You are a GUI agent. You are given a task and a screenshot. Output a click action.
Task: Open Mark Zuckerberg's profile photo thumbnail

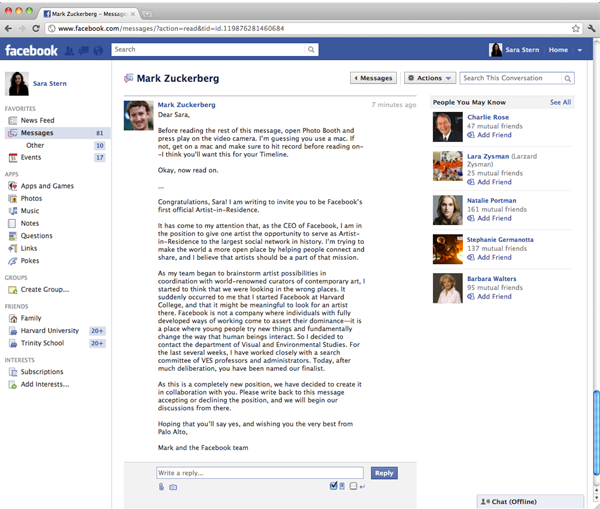pyautogui.click(x=139, y=116)
